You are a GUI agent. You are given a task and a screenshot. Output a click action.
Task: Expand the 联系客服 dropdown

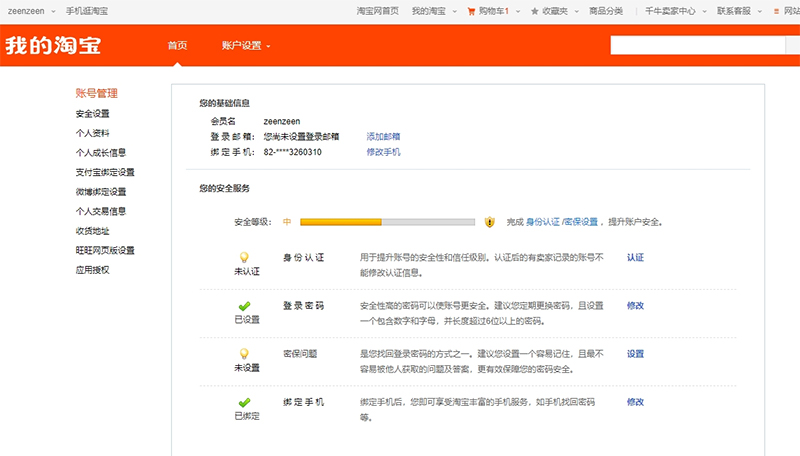(760, 11)
